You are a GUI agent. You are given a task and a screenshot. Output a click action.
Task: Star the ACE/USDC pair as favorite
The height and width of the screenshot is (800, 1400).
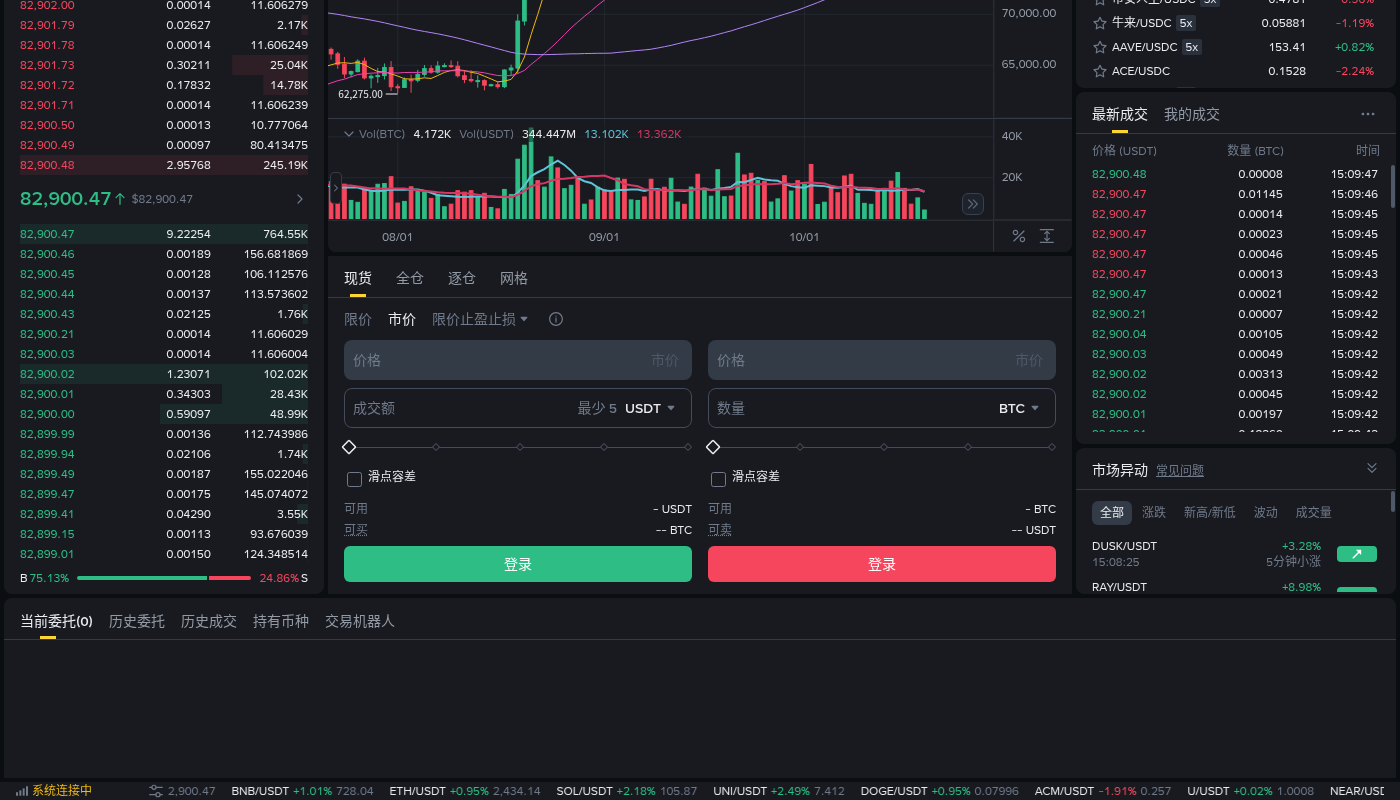coord(1100,71)
